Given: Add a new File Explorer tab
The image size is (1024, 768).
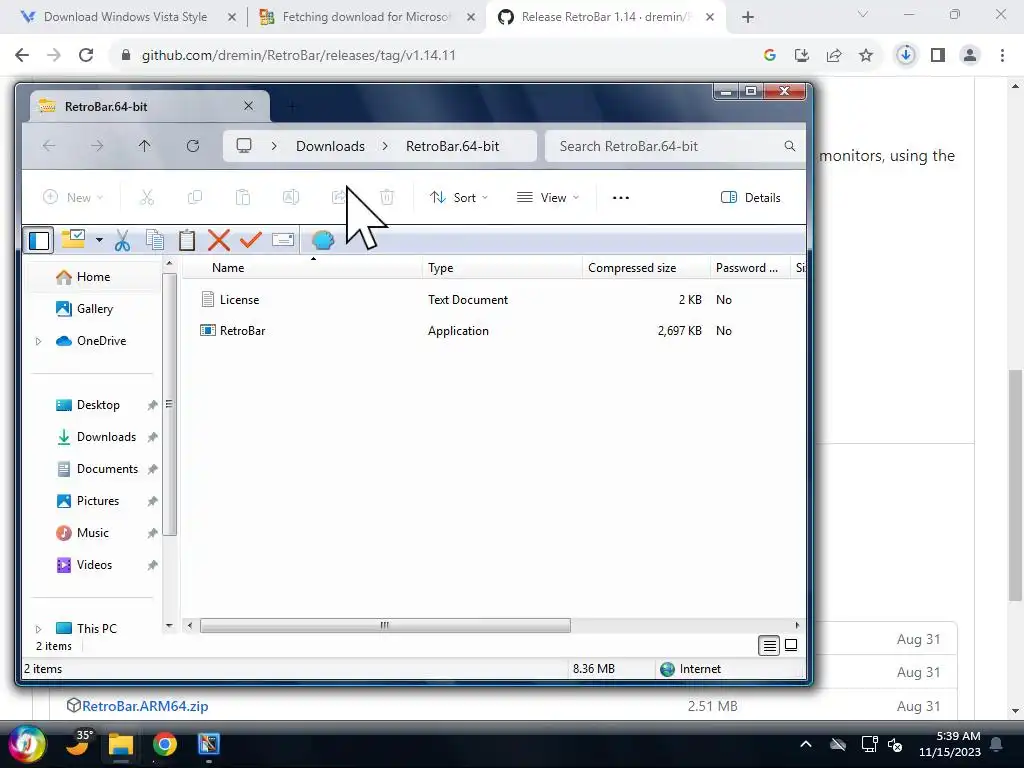Looking at the screenshot, I should pos(292,106).
